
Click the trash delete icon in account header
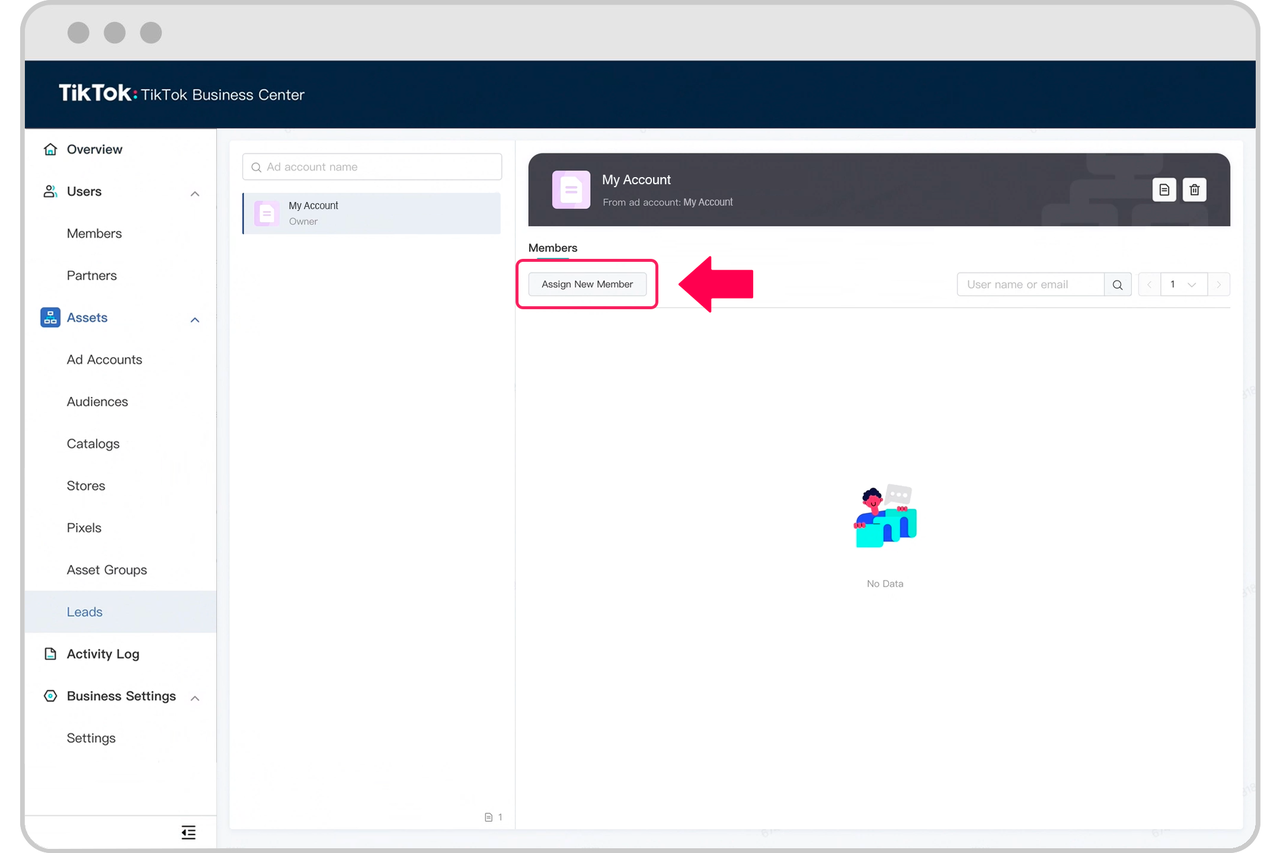pos(1194,190)
